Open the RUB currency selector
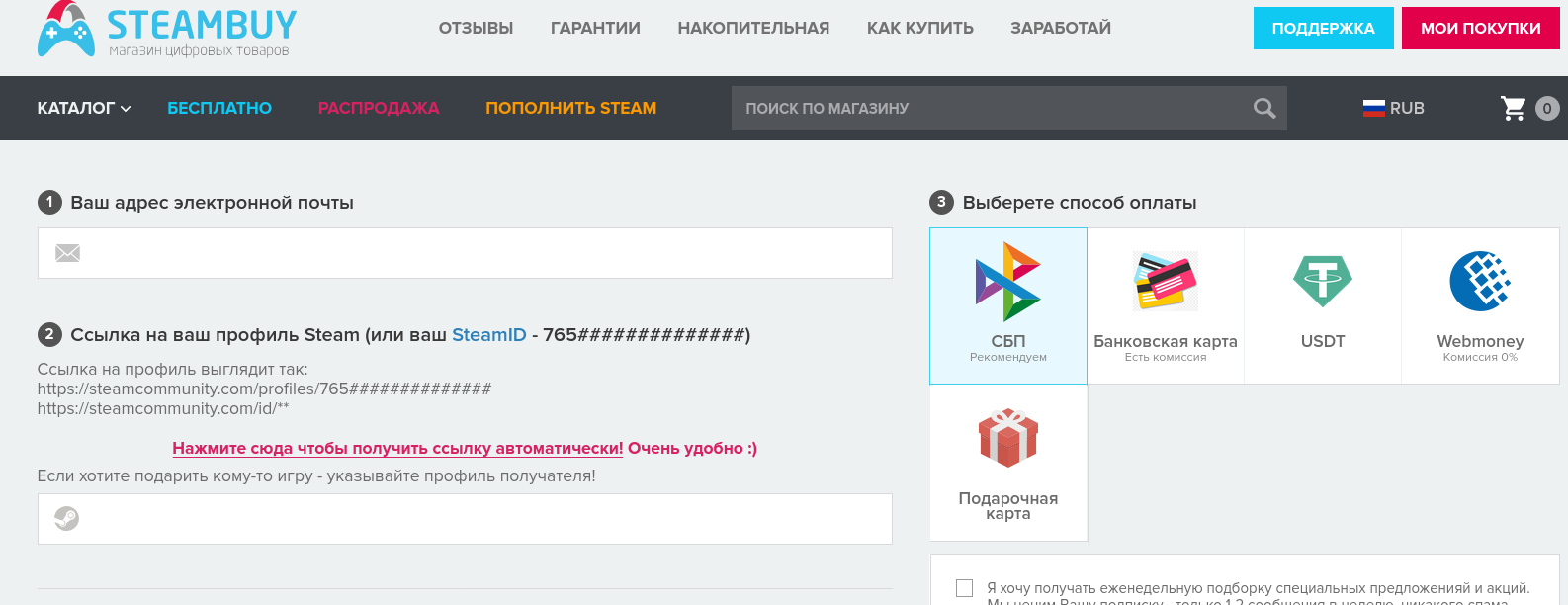Screen dimensions: 1568x605 pos(1394,108)
